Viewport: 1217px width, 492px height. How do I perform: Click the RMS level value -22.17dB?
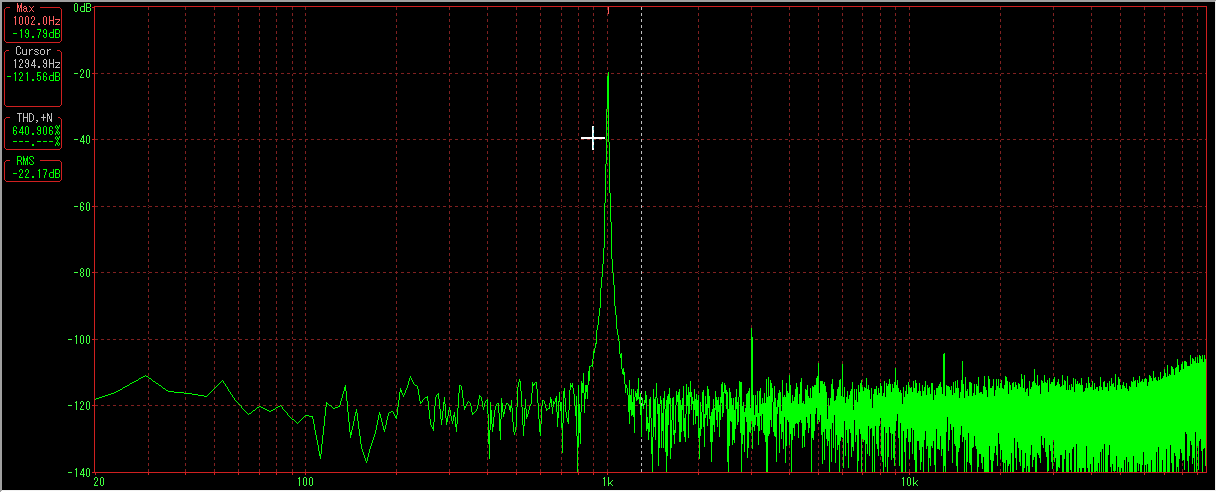(x=36, y=174)
